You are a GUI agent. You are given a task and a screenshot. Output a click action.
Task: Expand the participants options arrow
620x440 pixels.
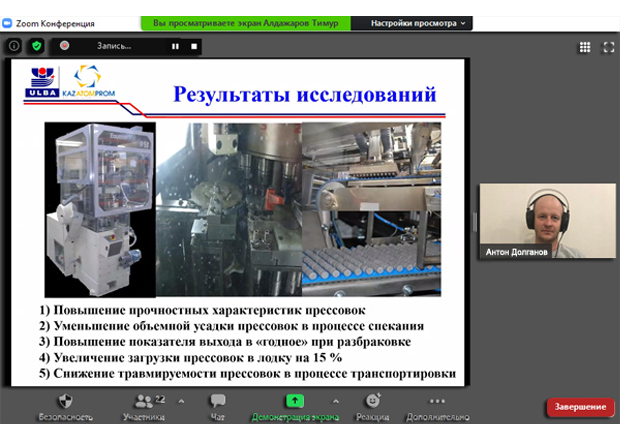(181, 402)
